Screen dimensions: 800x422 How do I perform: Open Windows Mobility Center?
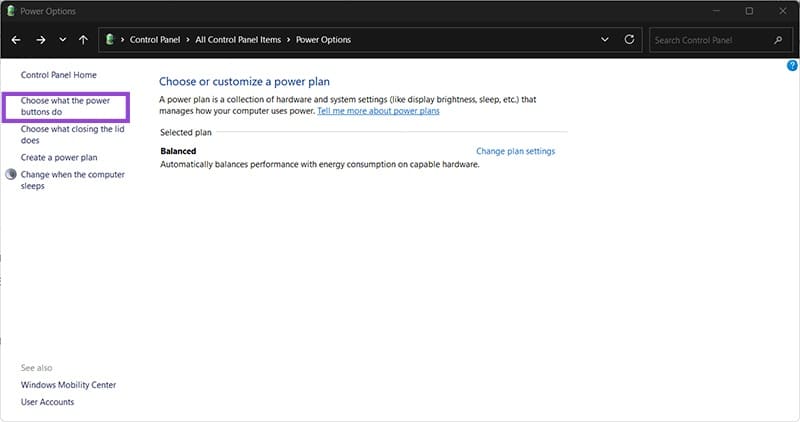[x=68, y=385]
